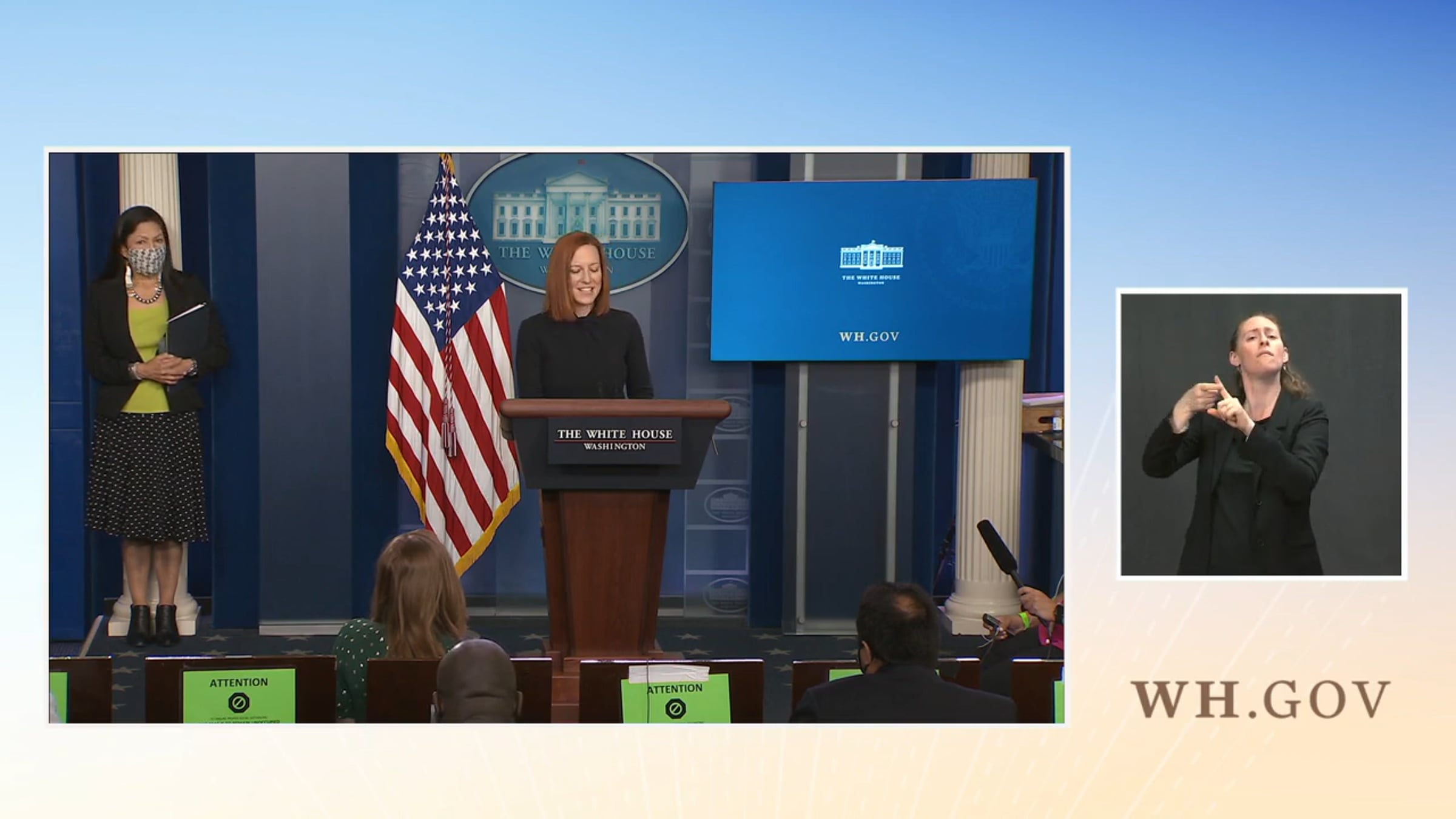Click the sign language interpreter inset video
The width and height of the screenshot is (1456, 819).
coord(1261,434)
